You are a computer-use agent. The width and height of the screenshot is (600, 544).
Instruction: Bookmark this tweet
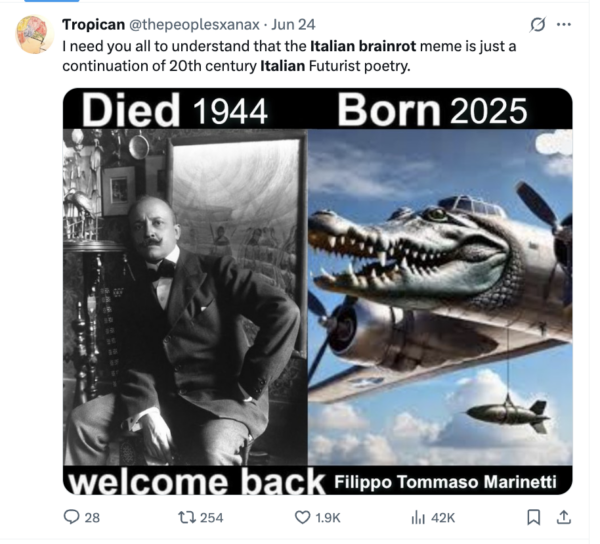pos(533,517)
